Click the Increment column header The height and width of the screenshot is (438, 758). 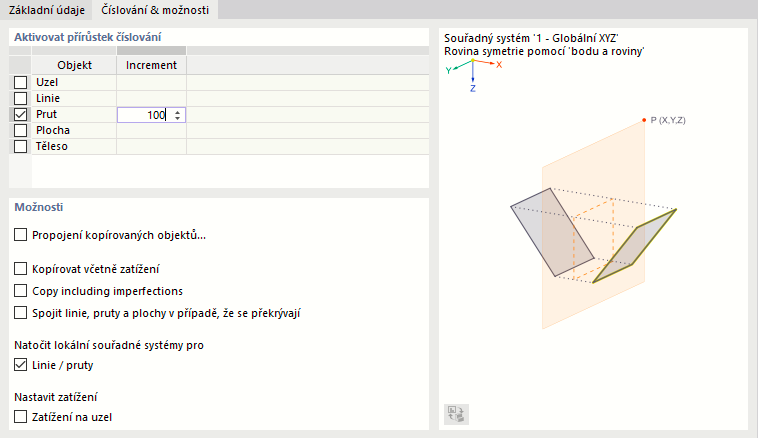(151, 65)
